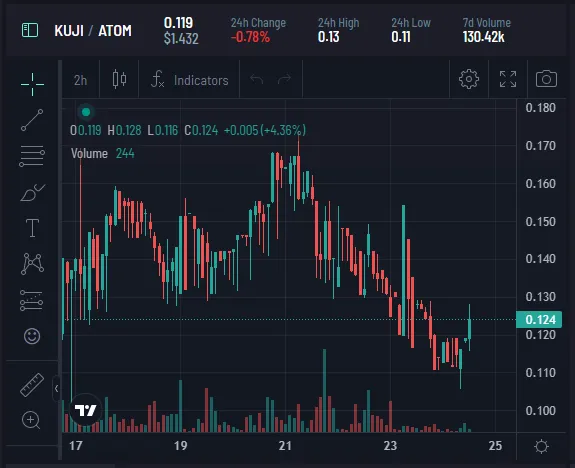Click the 0.100 price axis label
The image size is (575, 468).
tap(541, 410)
